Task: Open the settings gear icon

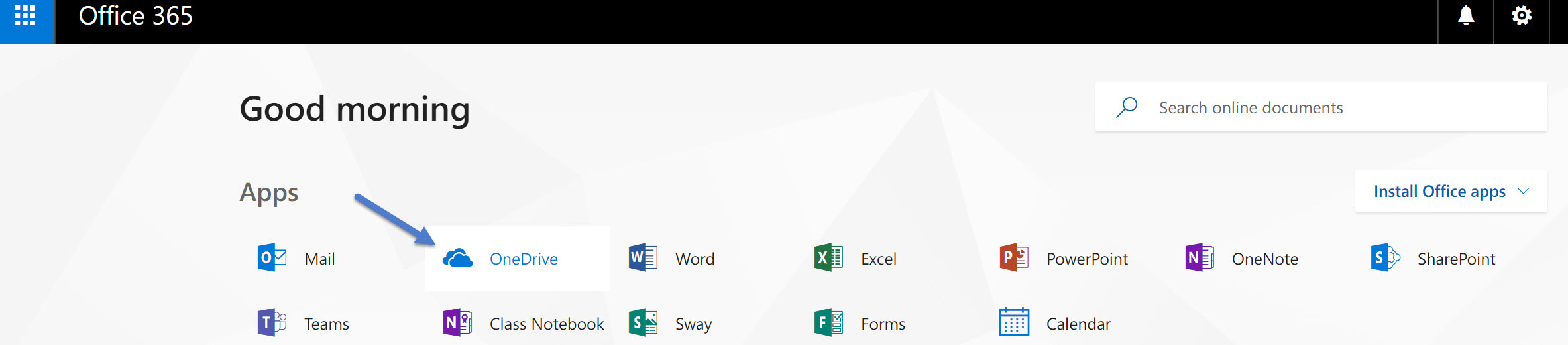Action: click(x=1522, y=16)
